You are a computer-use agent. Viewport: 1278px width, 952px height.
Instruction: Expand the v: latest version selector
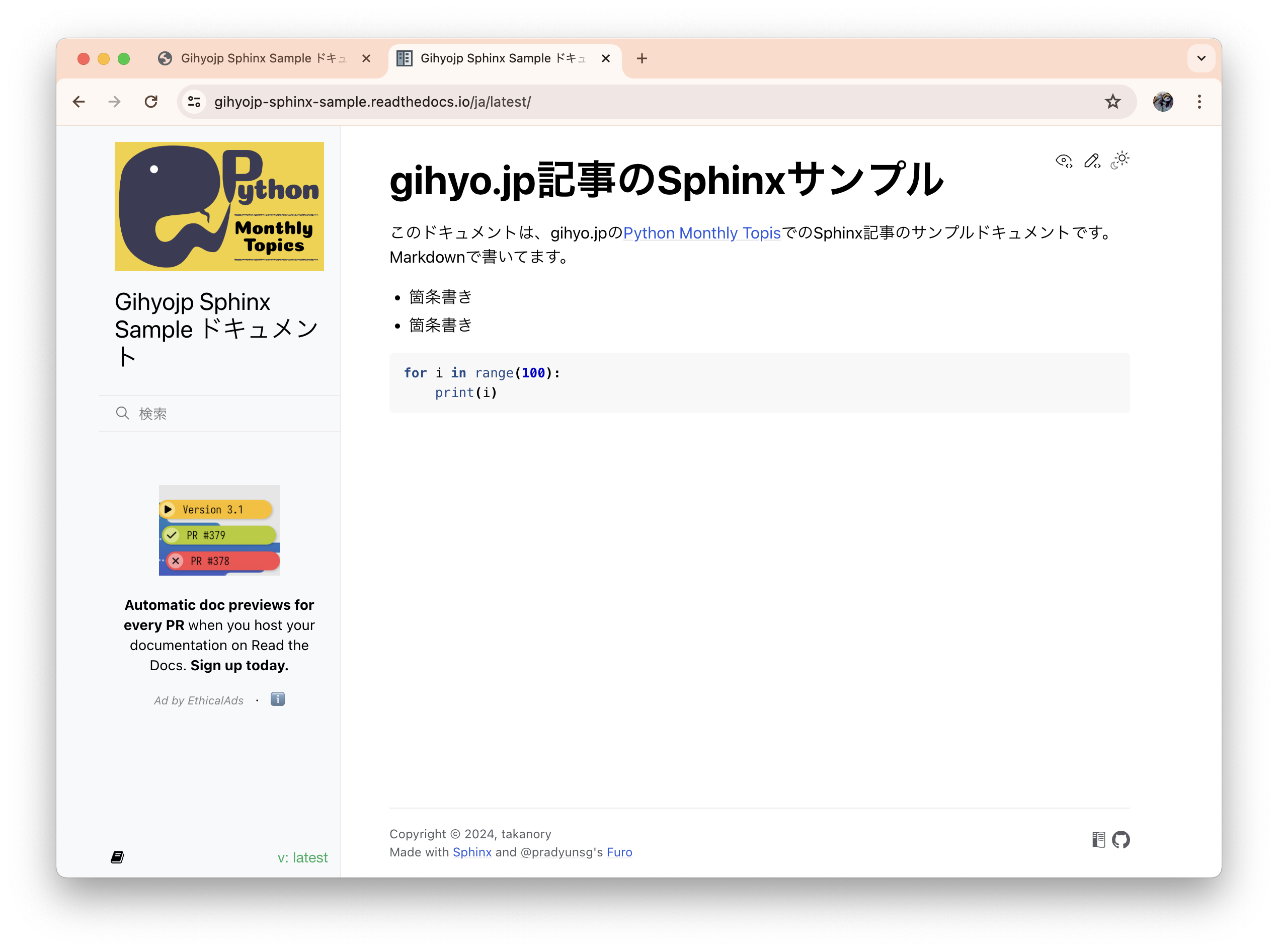(x=302, y=857)
